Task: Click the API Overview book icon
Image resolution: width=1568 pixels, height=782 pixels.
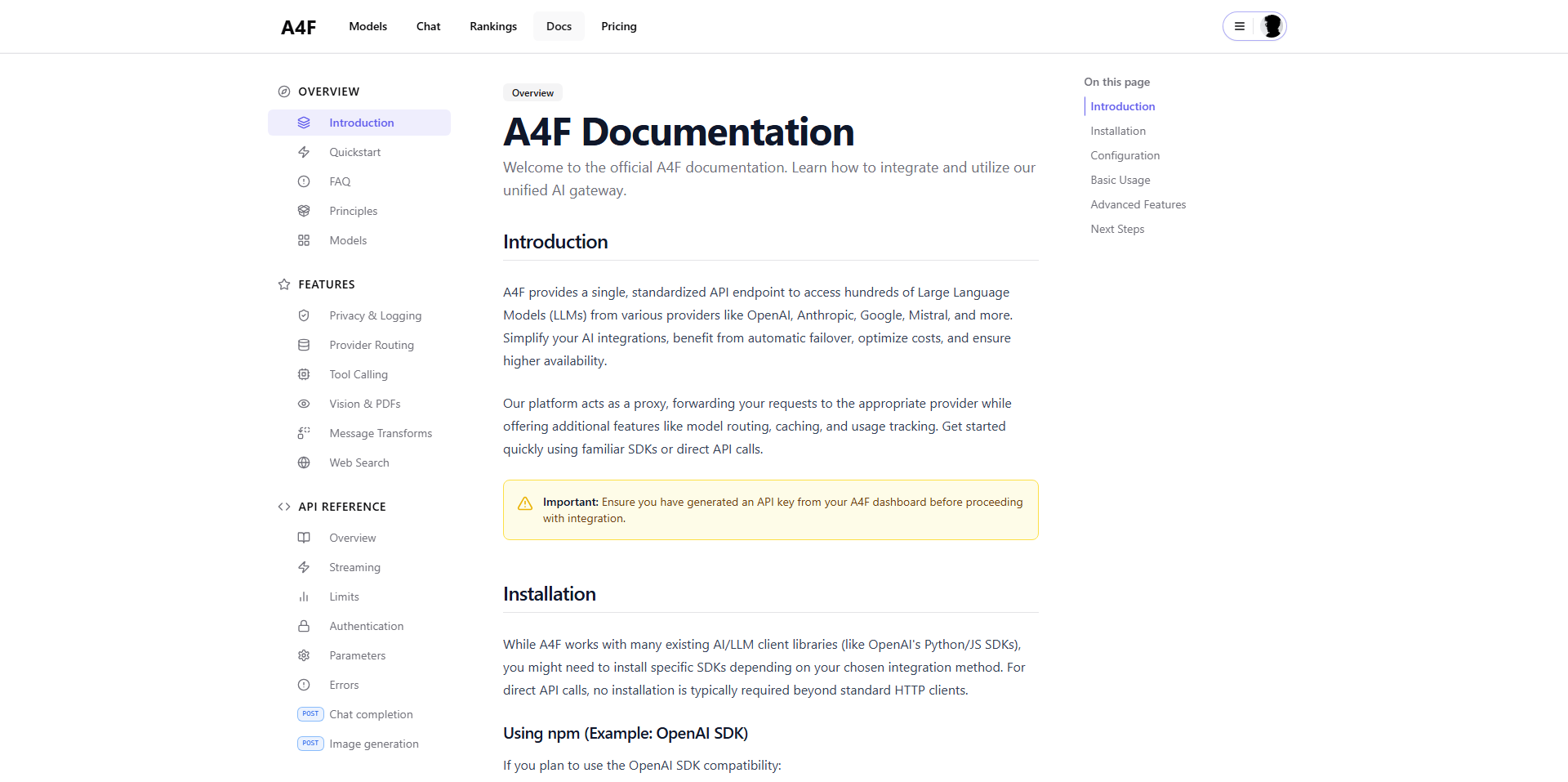Action: pos(304,538)
